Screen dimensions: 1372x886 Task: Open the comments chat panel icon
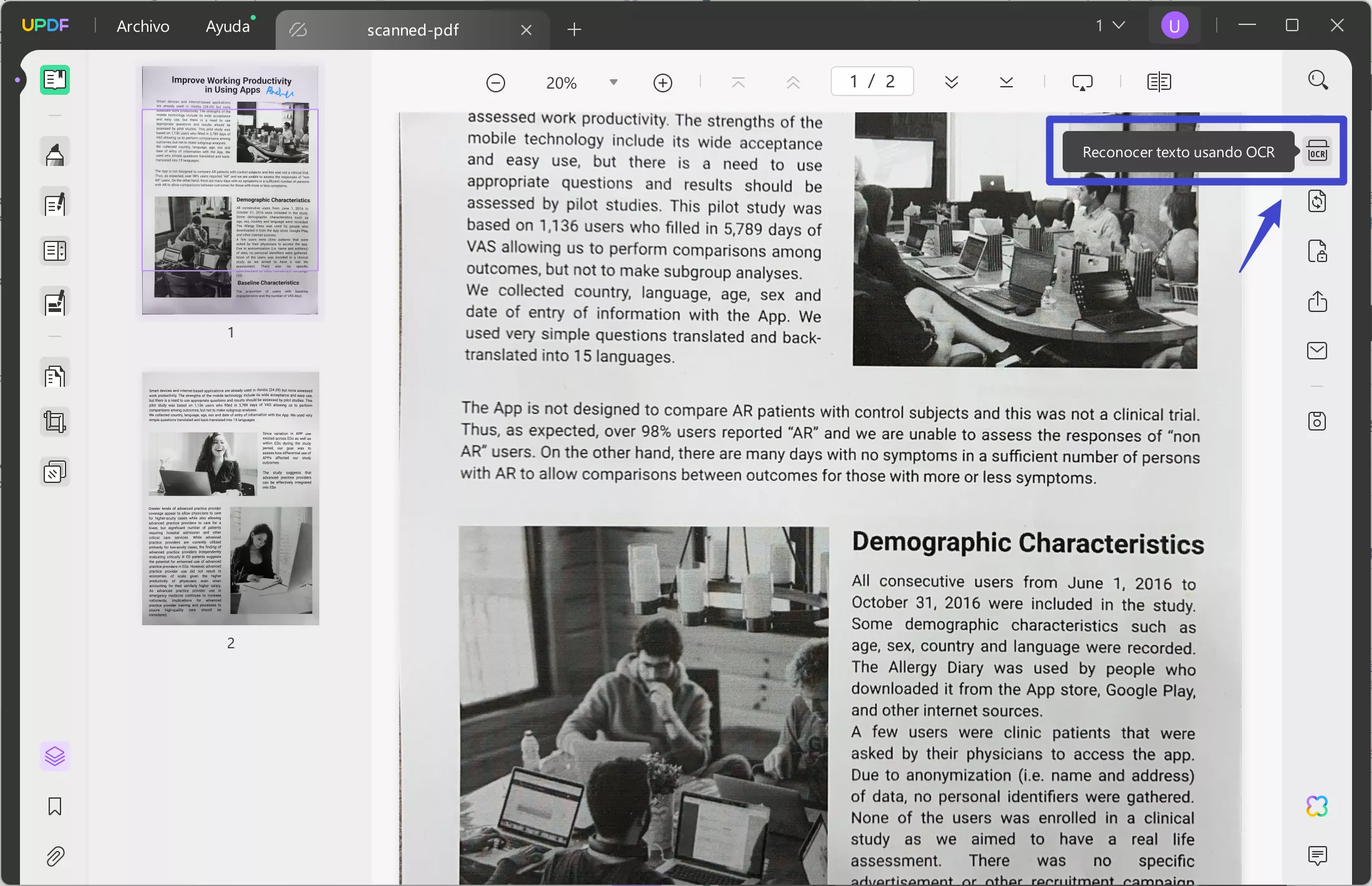point(1317,855)
